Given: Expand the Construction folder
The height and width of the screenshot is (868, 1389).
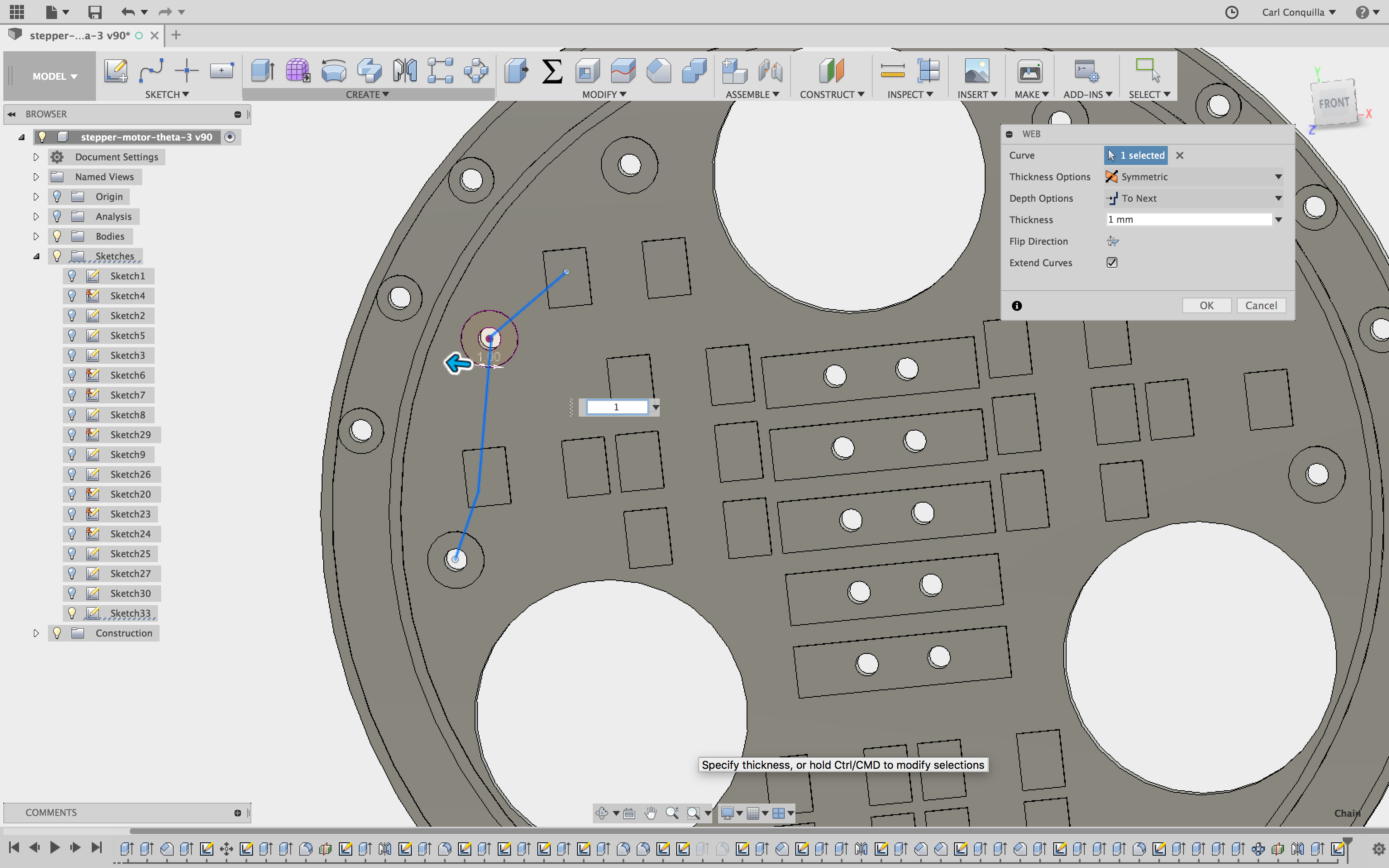Looking at the screenshot, I should point(36,633).
